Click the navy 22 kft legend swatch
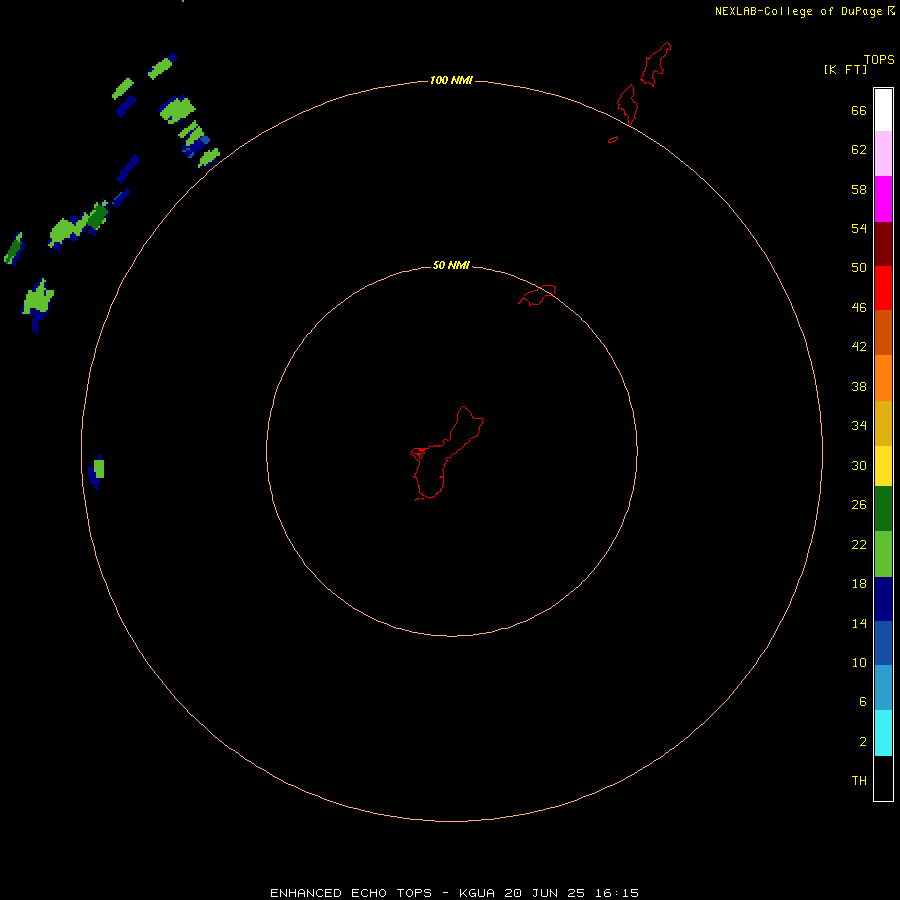900x900 pixels. point(883,599)
